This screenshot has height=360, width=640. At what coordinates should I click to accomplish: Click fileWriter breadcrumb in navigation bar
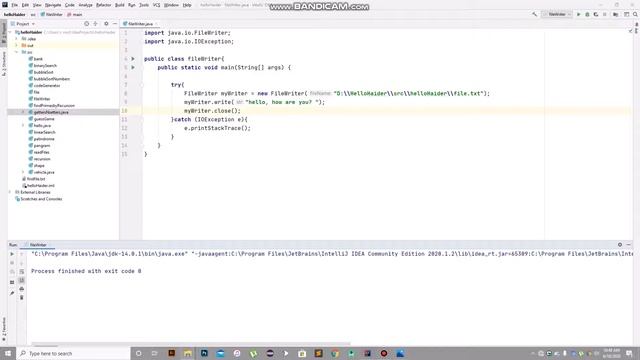[x=52, y=14]
